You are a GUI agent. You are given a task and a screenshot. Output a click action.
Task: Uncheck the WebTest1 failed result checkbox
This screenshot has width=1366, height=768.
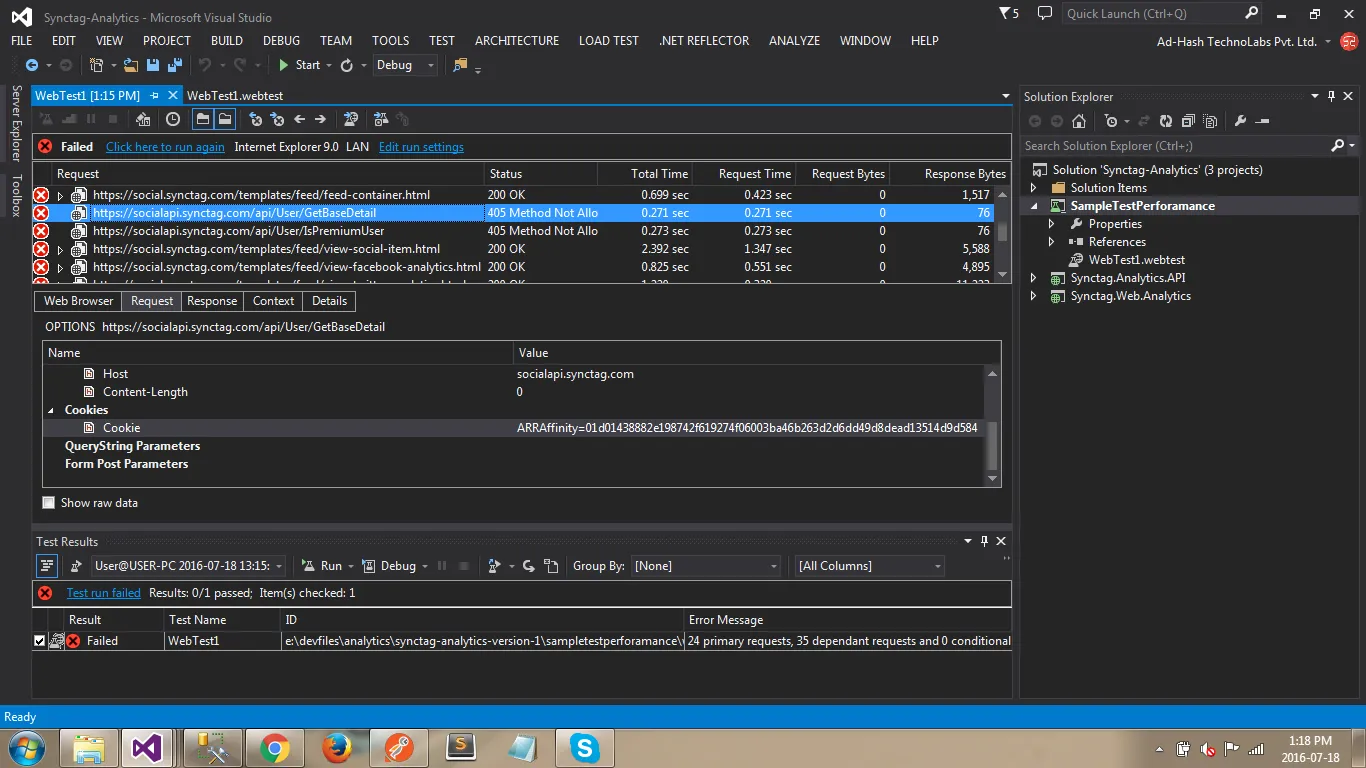39,641
